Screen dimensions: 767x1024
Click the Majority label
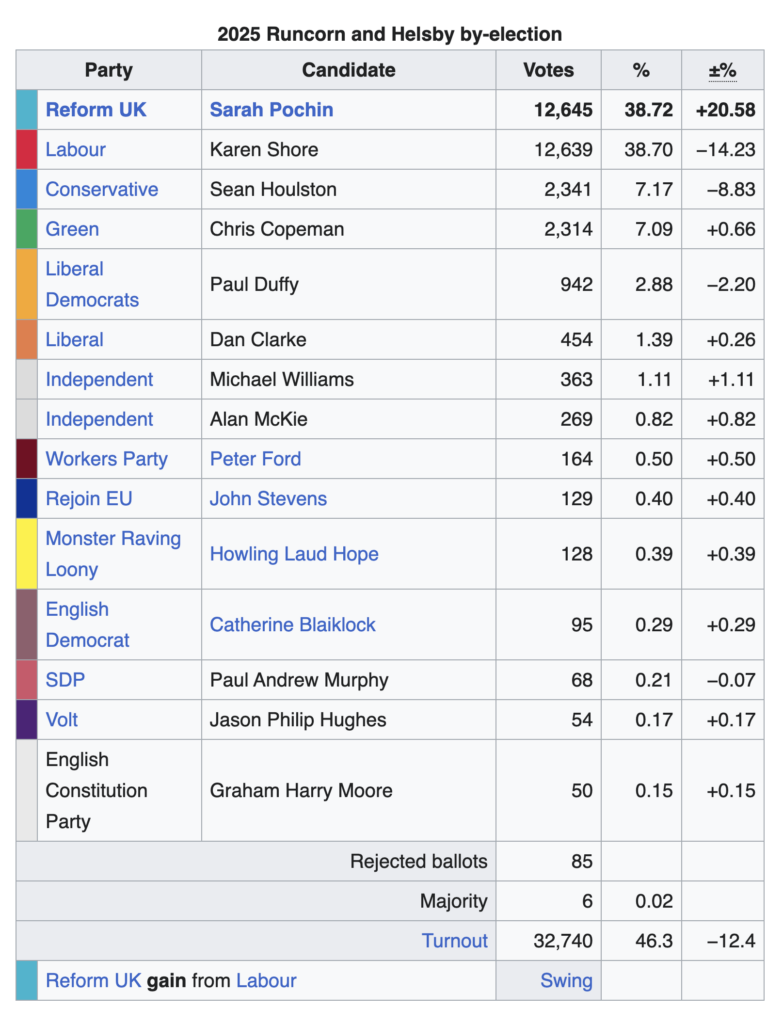point(454,901)
